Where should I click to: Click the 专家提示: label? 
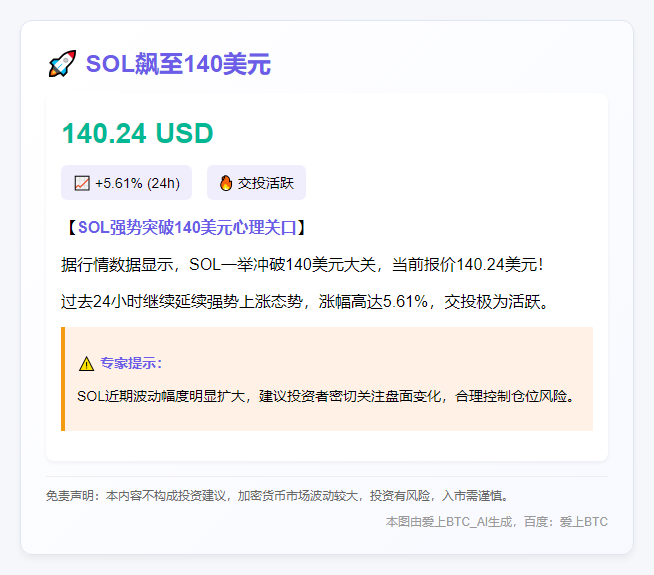[x=131, y=363]
